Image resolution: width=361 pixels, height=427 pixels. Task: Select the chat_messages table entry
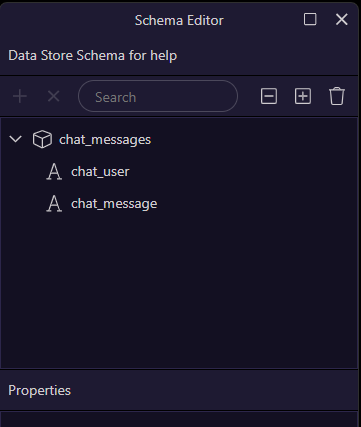pyautogui.click(x=105, y=140)
